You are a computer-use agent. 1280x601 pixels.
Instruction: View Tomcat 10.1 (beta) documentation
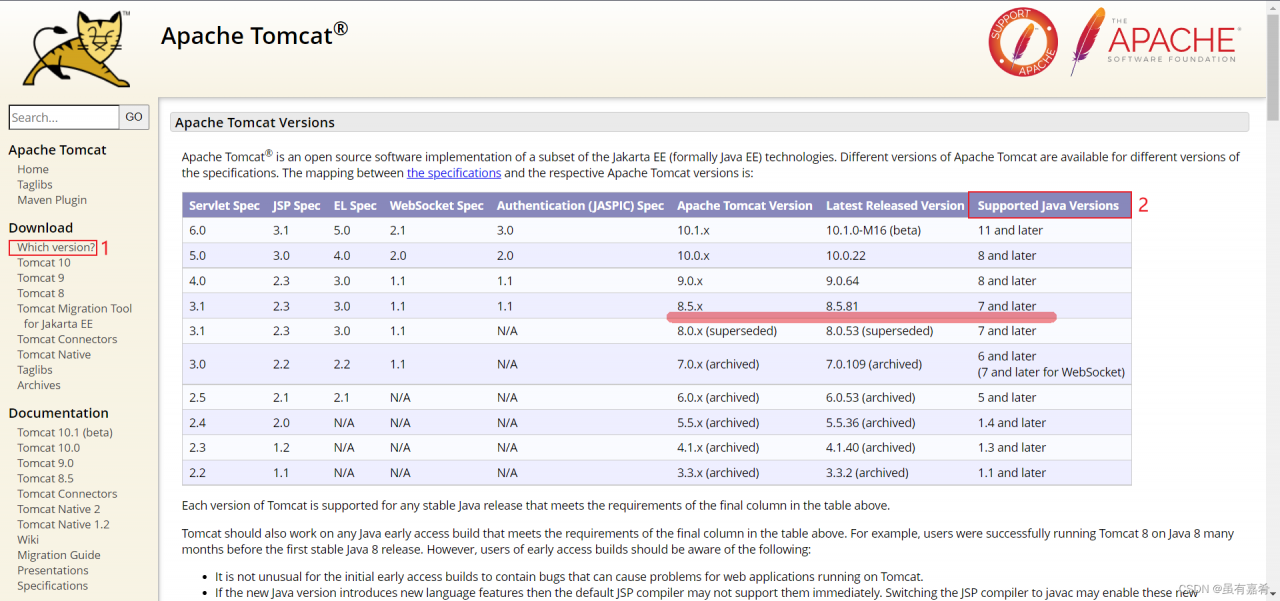65,433
